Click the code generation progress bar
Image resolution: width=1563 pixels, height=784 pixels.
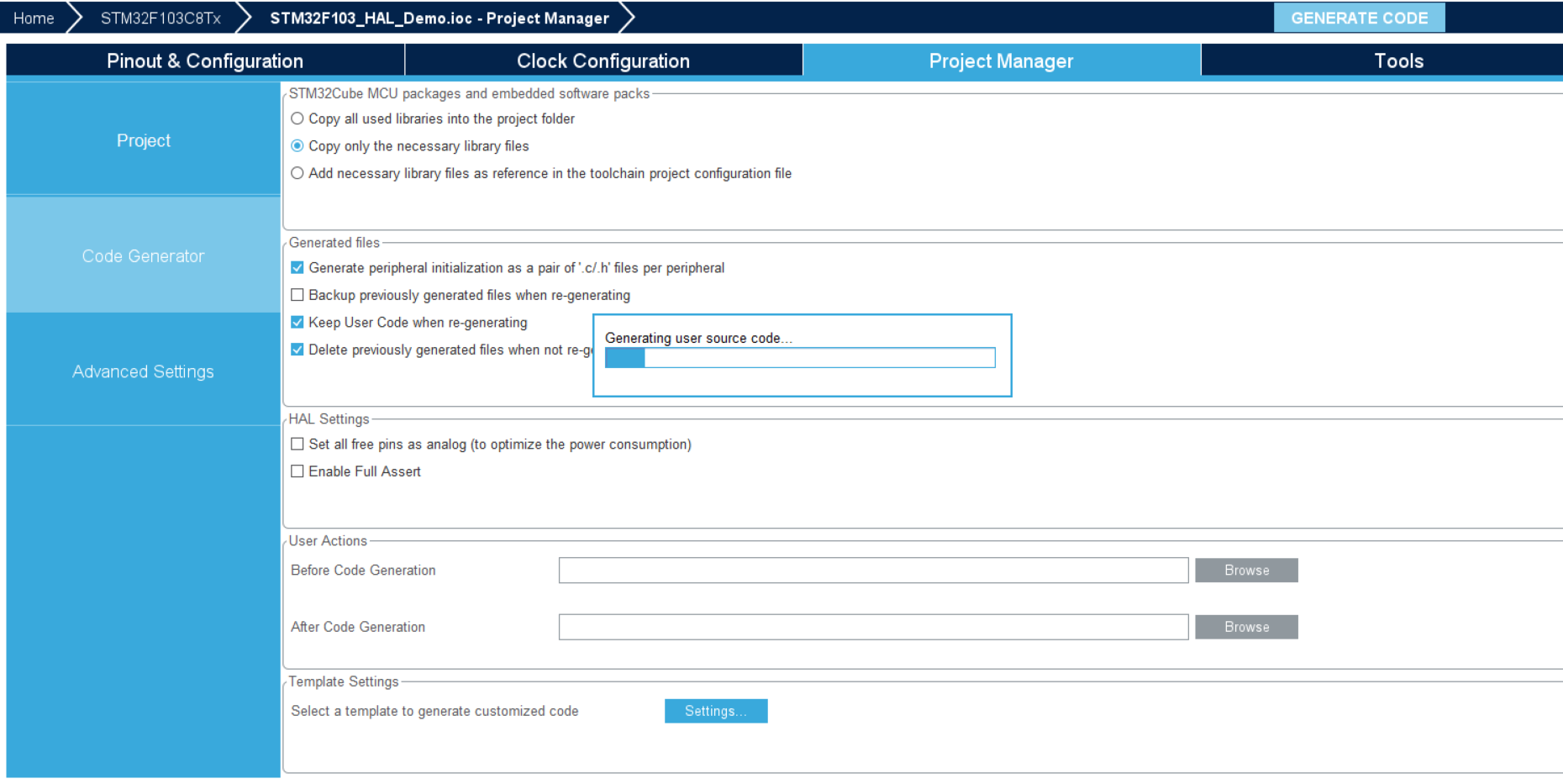pos(800,358)
